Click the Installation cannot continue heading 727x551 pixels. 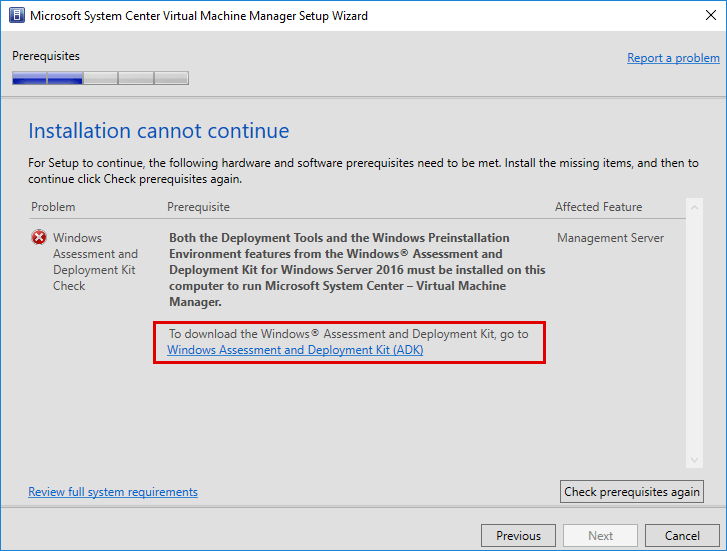[x=159, y=131]
